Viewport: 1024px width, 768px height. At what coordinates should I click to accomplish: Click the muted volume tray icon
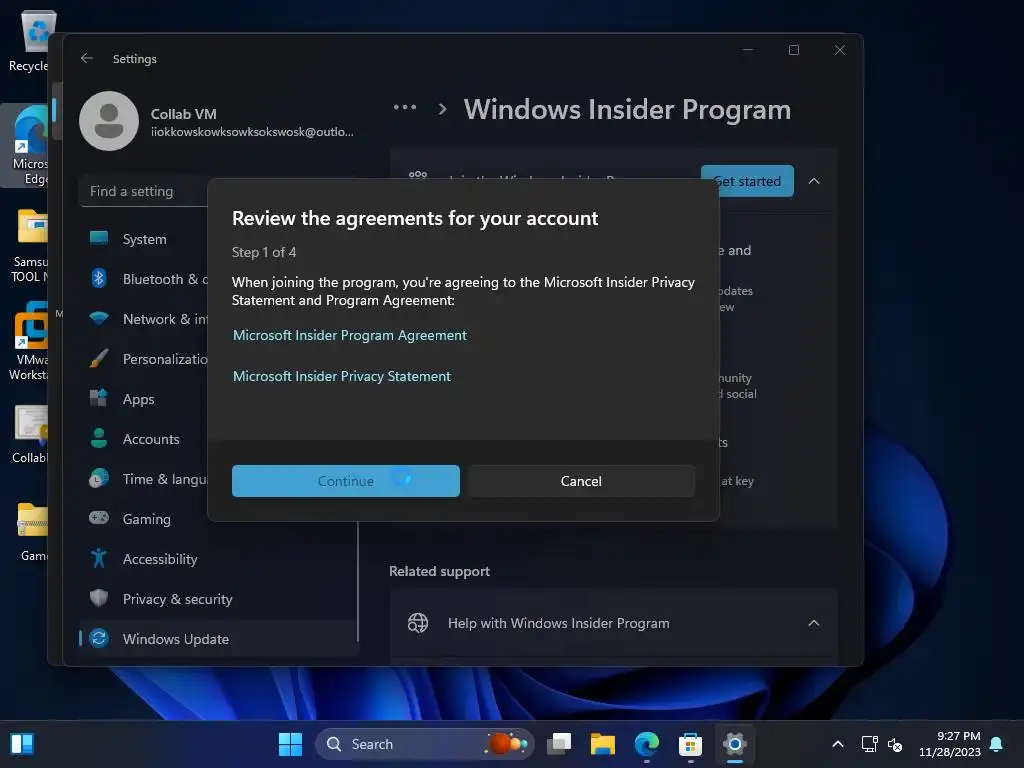point(895,744)
